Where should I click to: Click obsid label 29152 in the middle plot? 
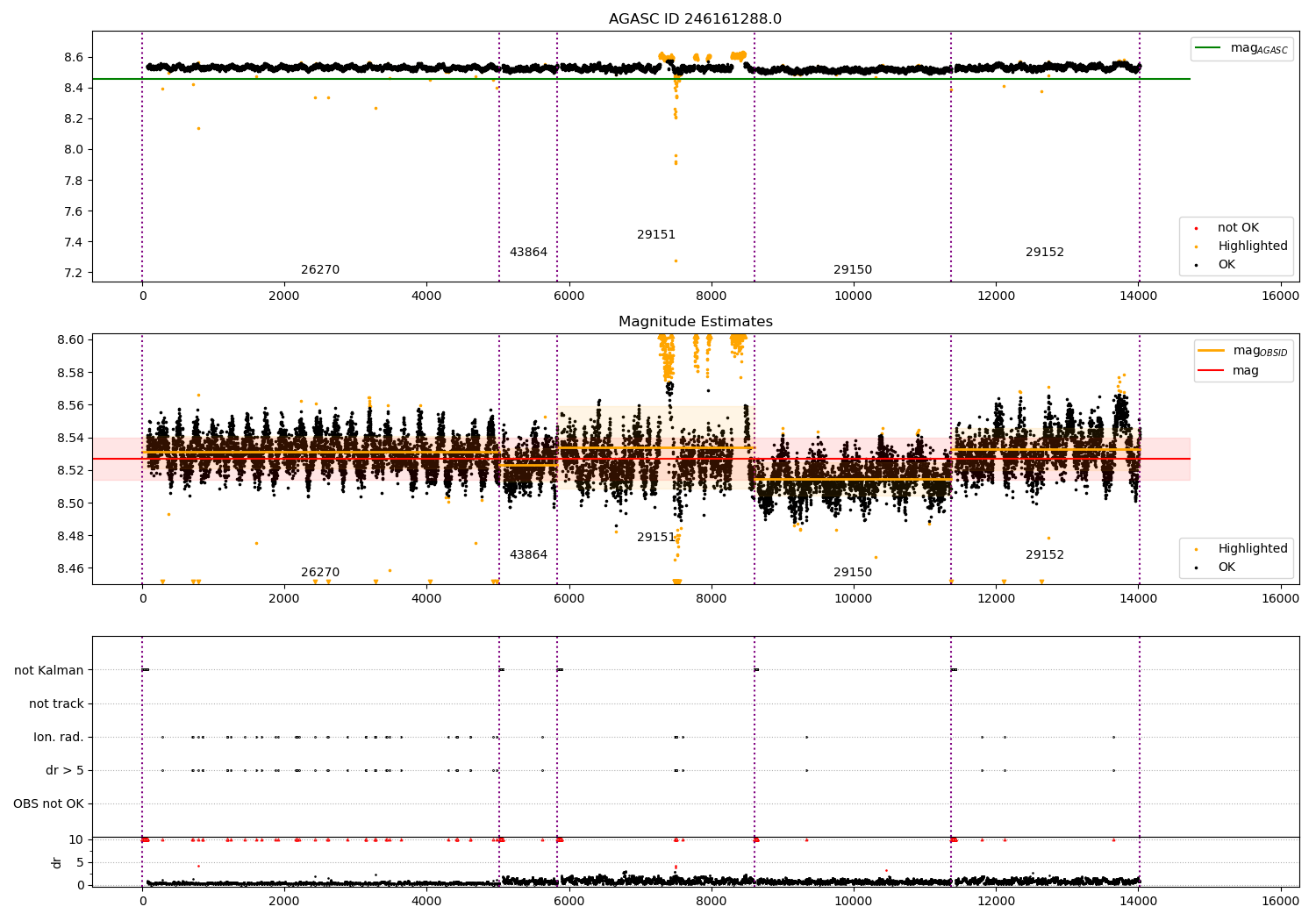point(1045,555)
